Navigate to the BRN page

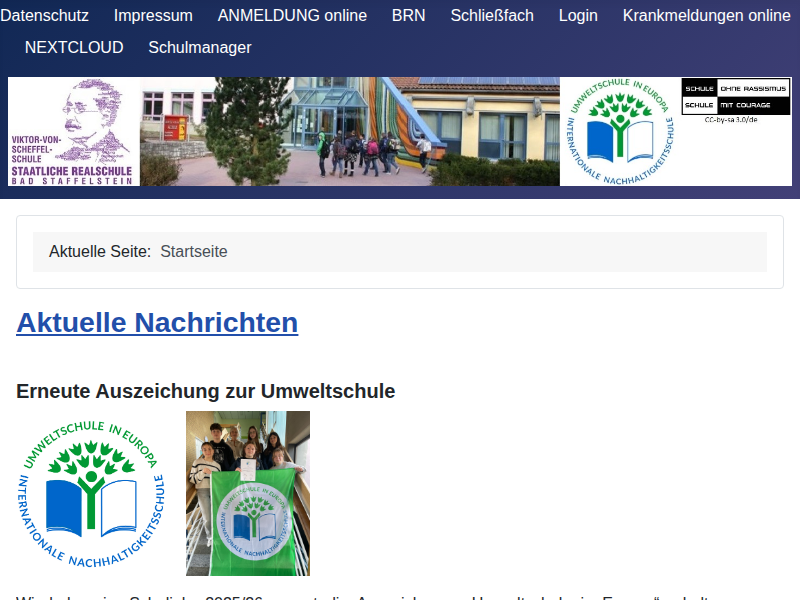[x=408, y=16]
